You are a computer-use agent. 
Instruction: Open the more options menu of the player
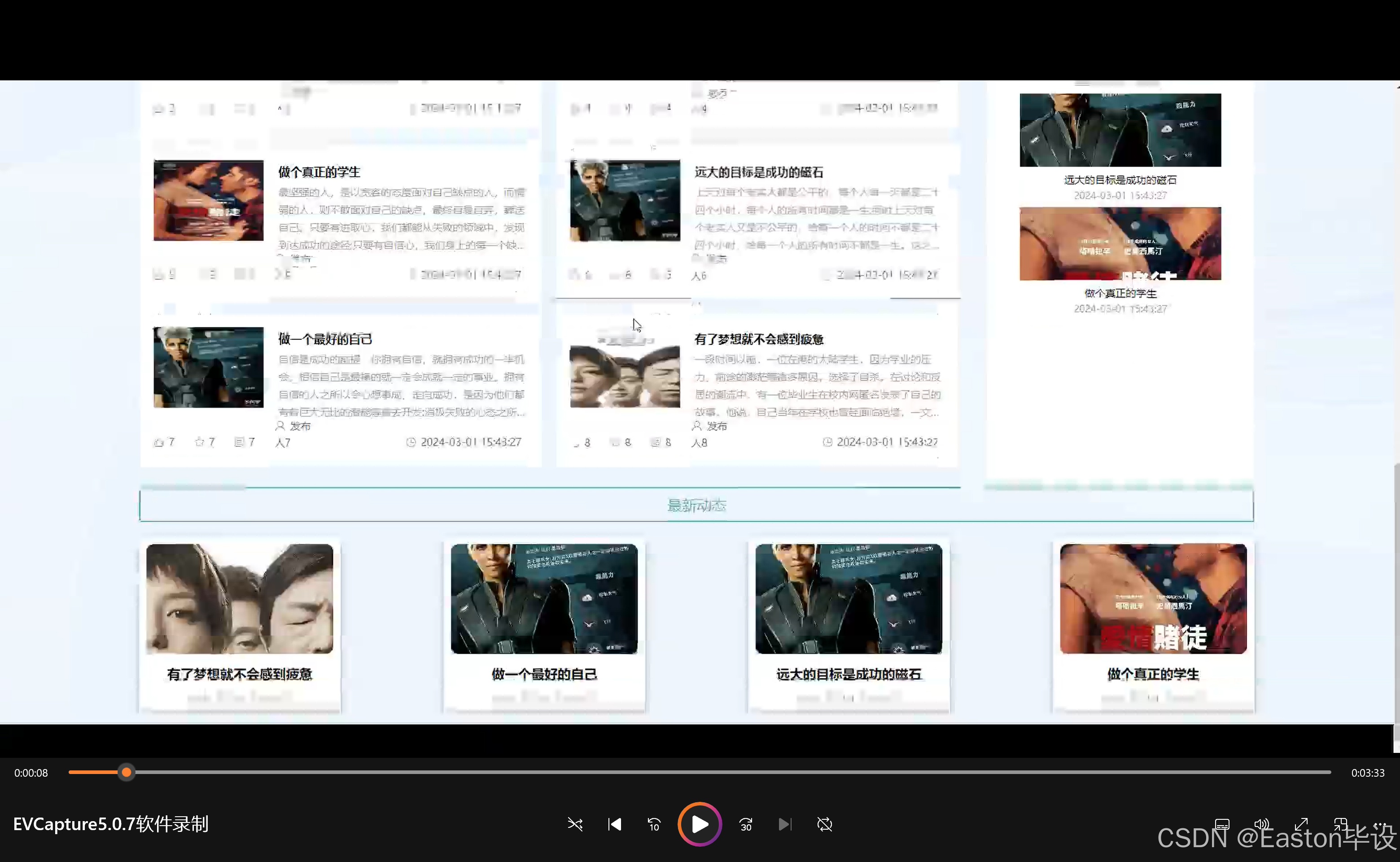[x=1380, y=824]
